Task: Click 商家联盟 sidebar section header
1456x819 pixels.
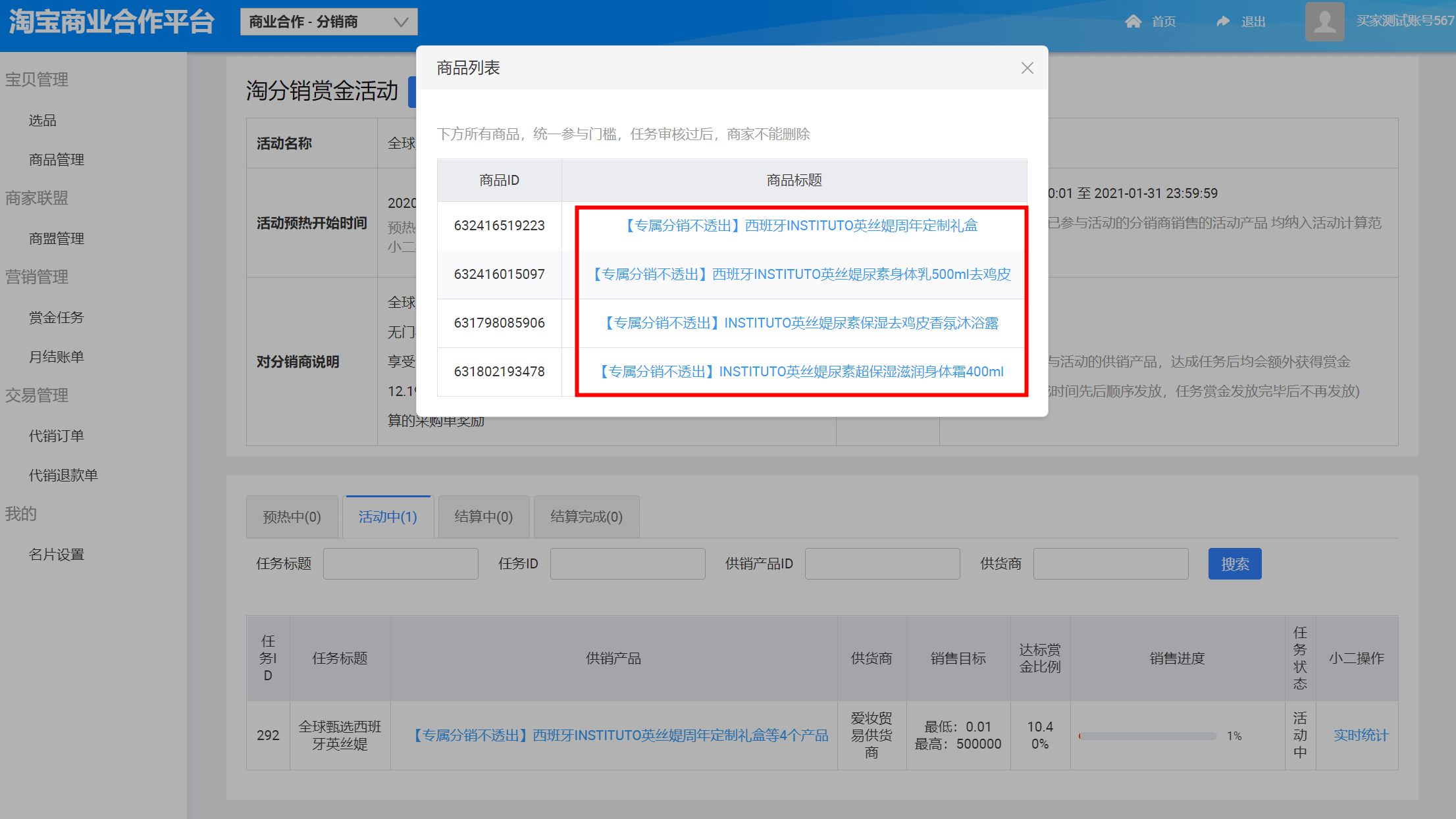Action: (37, 198)
